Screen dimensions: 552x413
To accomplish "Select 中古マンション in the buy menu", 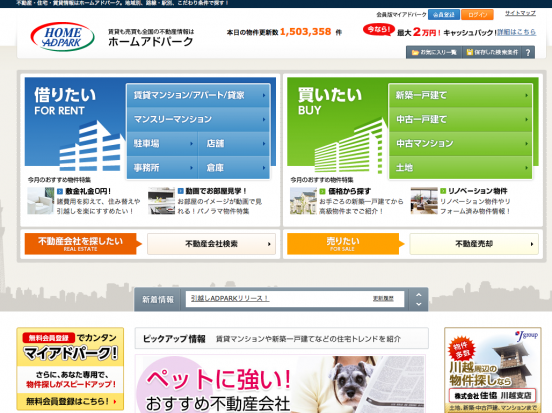I will point(460,143).
